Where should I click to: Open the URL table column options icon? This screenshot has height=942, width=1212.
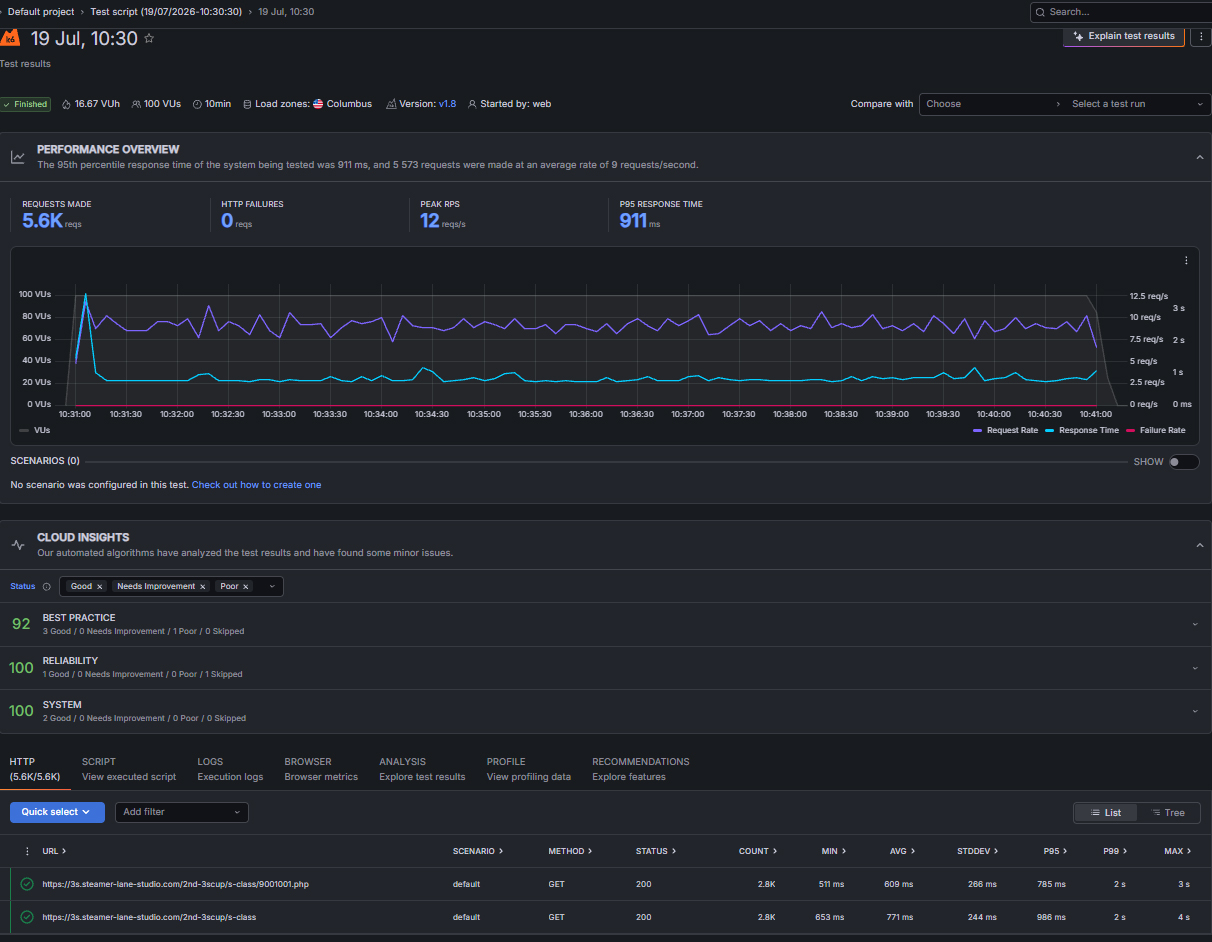pyautogui.click(x=27, y=851)
